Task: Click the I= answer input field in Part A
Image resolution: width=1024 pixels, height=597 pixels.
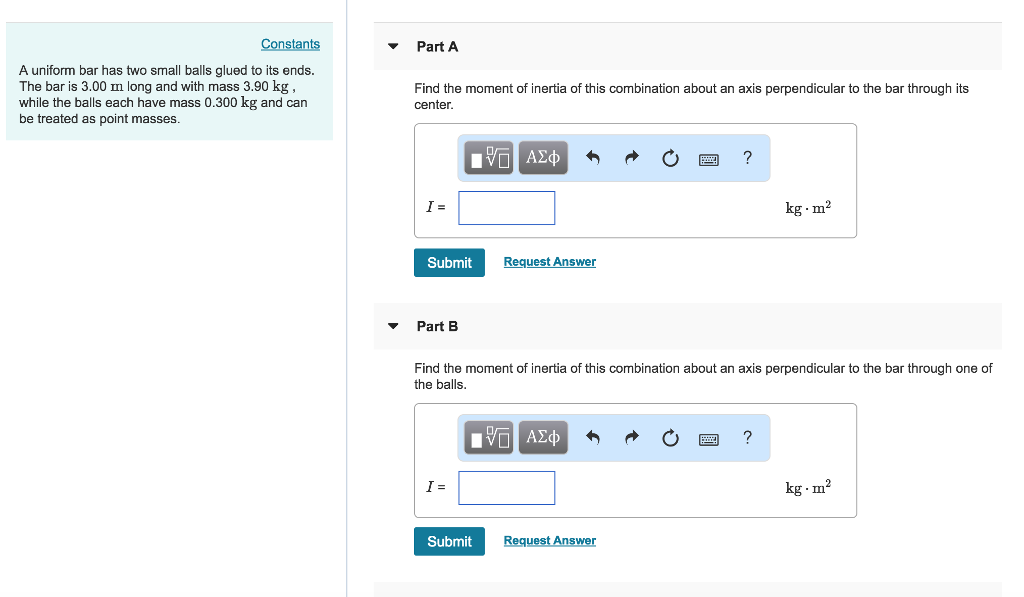Action: (x=506, y=207)
